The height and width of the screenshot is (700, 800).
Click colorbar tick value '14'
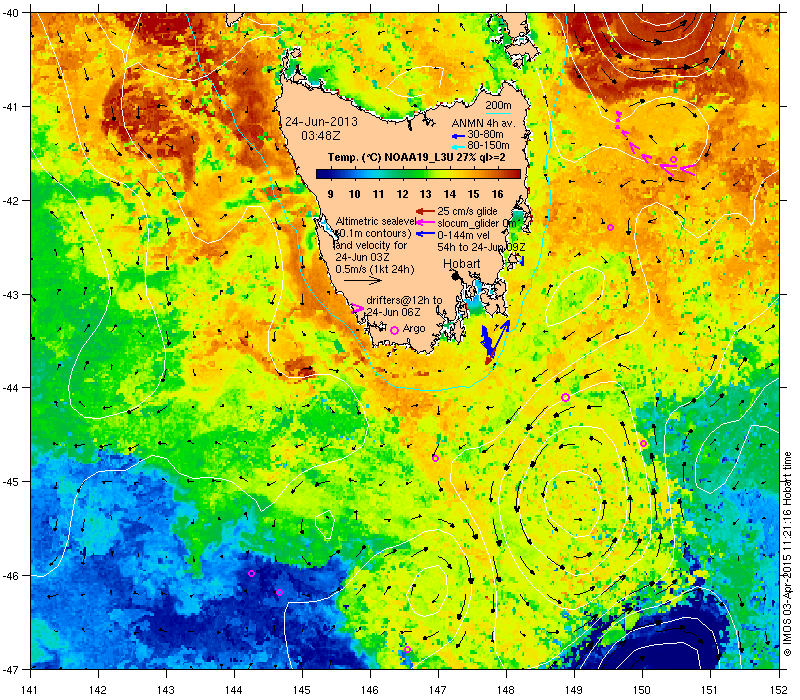[x=449, y=194]
